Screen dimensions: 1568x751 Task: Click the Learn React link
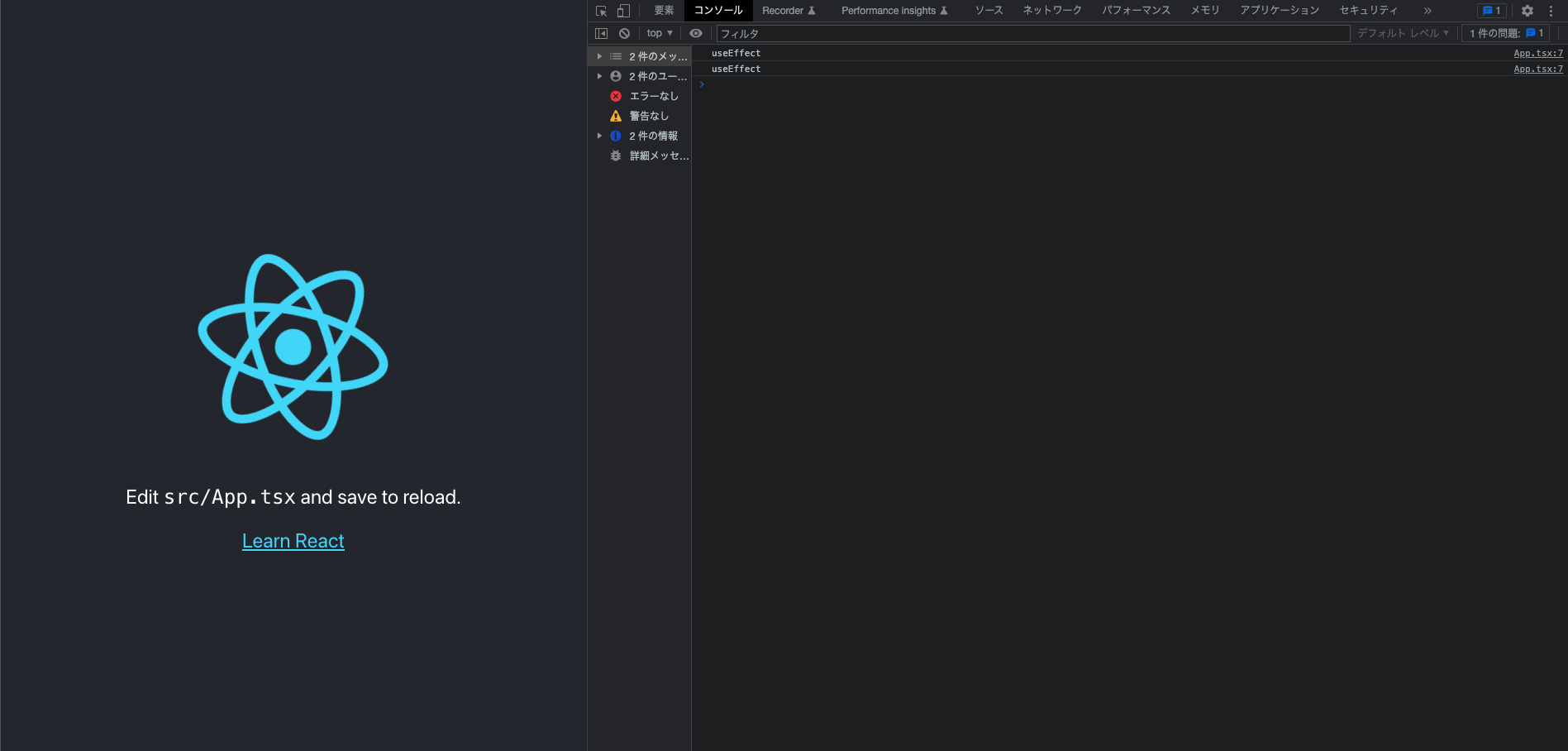[x=293, y=540]
